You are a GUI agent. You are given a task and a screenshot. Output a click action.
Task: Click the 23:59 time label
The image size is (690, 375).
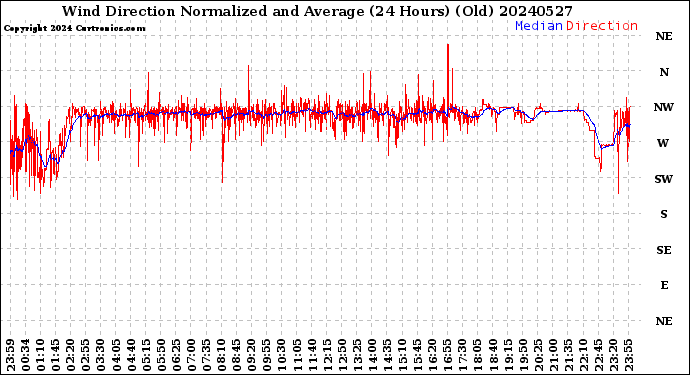[11, 355]
